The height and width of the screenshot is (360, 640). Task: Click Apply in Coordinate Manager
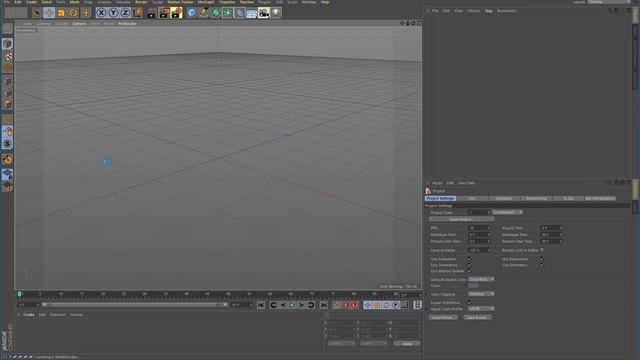click(407, 344)
